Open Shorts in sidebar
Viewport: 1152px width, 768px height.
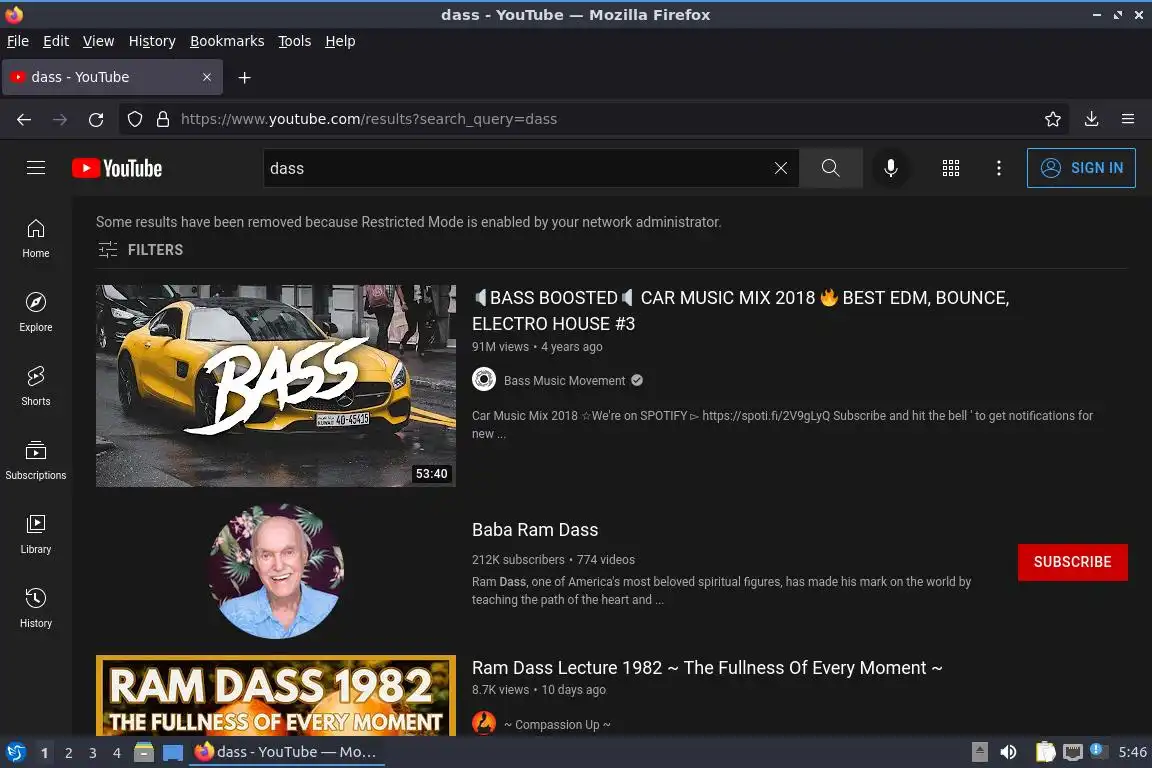(x=36, y=387)
